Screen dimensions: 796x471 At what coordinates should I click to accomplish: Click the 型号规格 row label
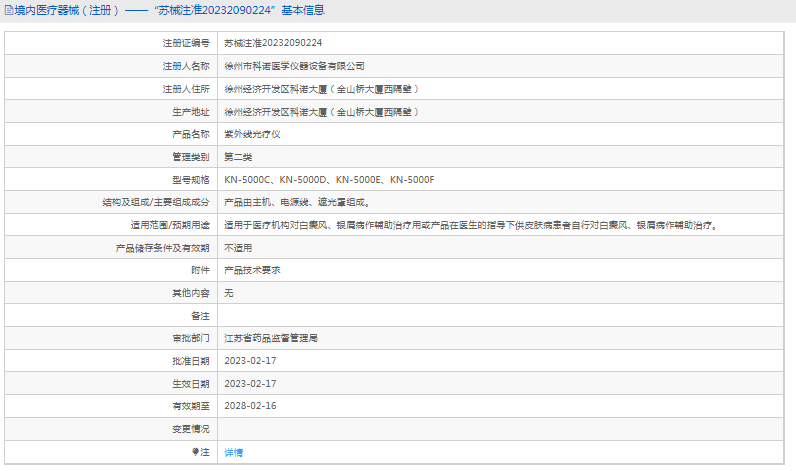click(x=191, y=180)
